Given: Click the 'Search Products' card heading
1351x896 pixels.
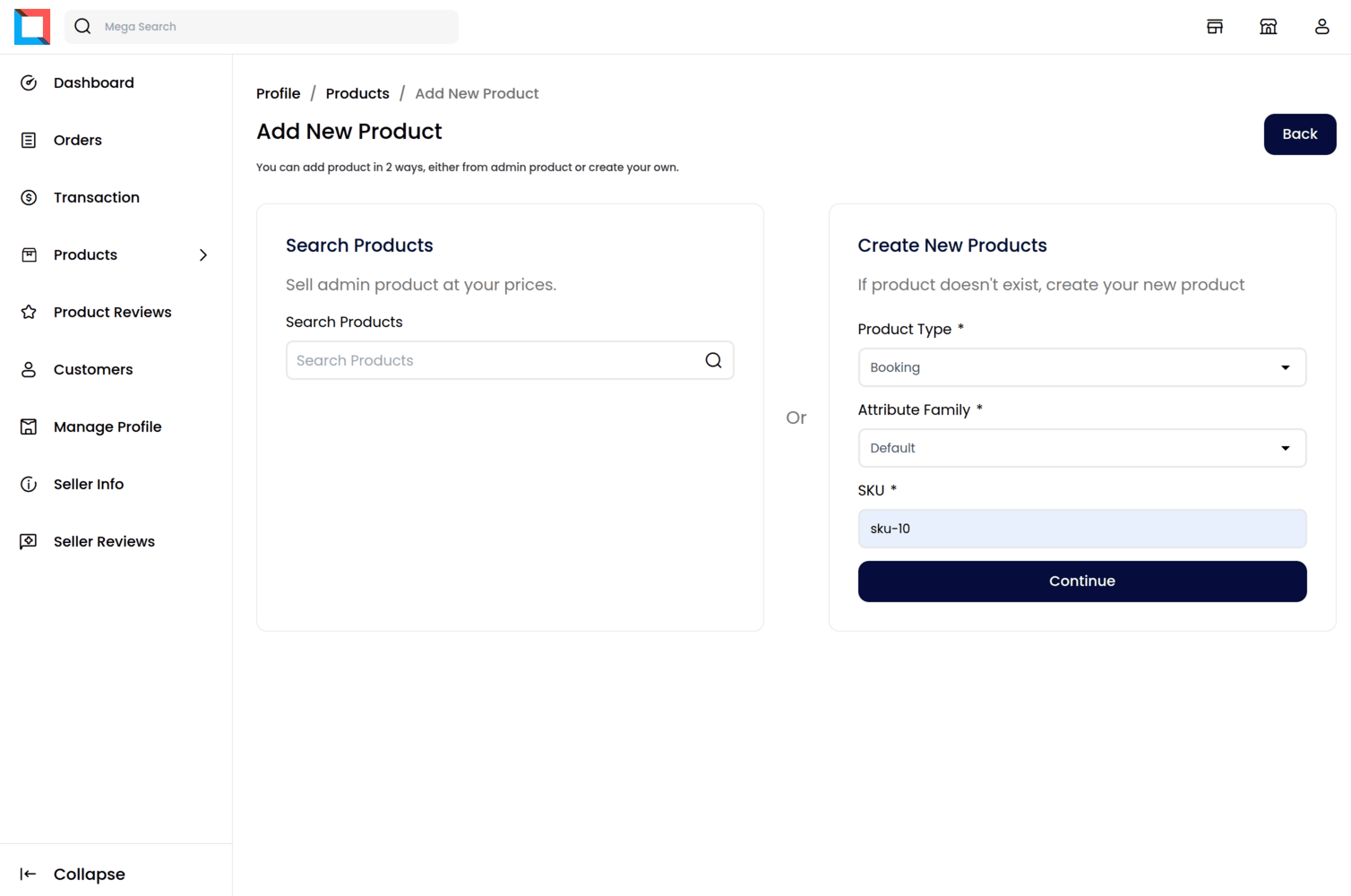Looking at the screenshot, I should pos(359,246).
